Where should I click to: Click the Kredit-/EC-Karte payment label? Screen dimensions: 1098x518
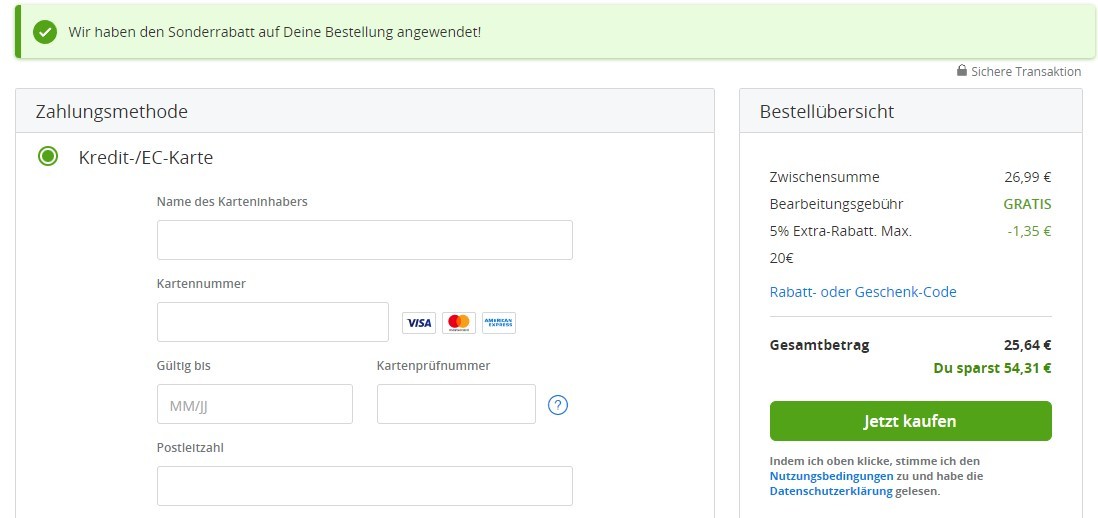146,158
